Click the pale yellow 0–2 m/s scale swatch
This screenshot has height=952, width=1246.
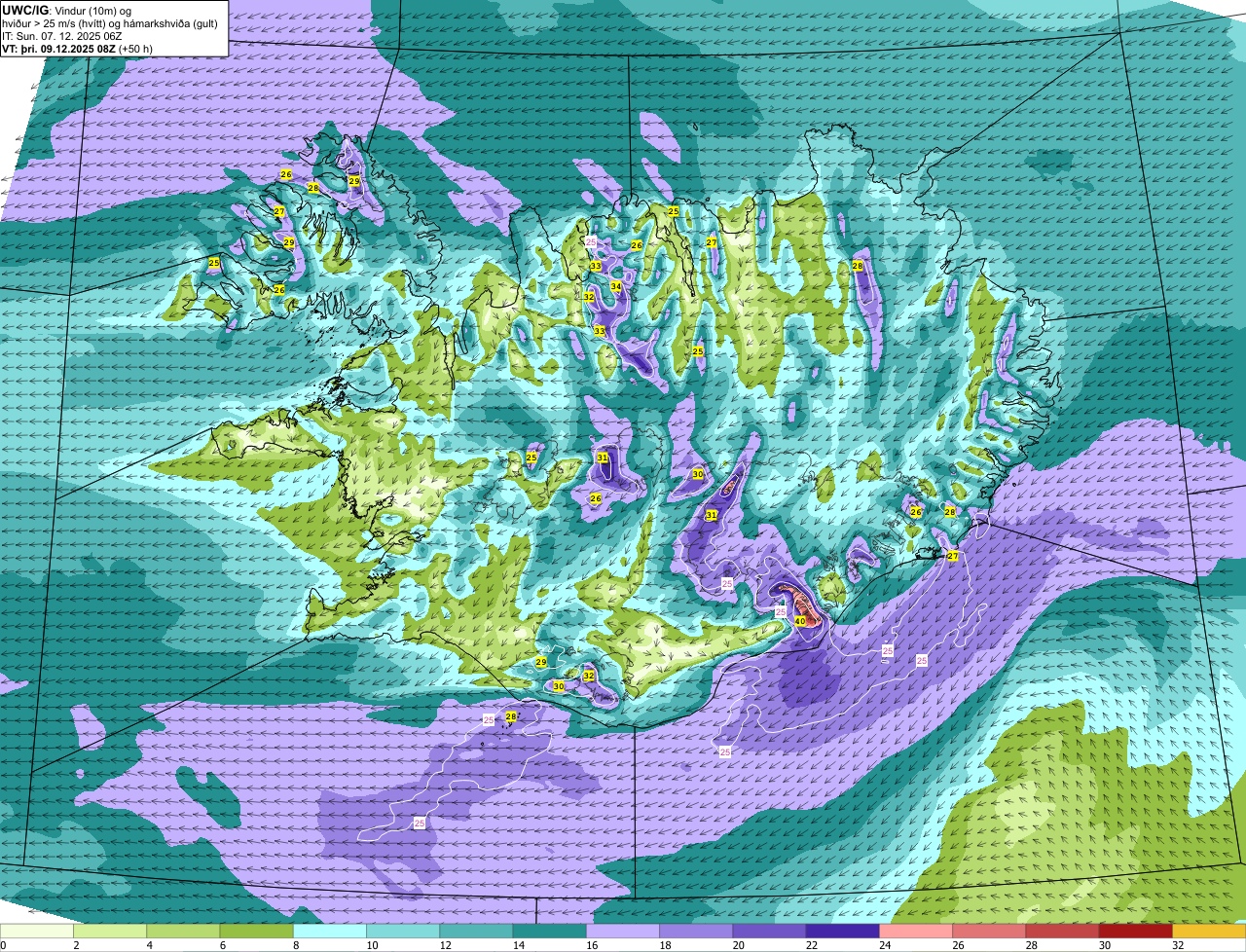pyautogui.click(x=37, y=932)
